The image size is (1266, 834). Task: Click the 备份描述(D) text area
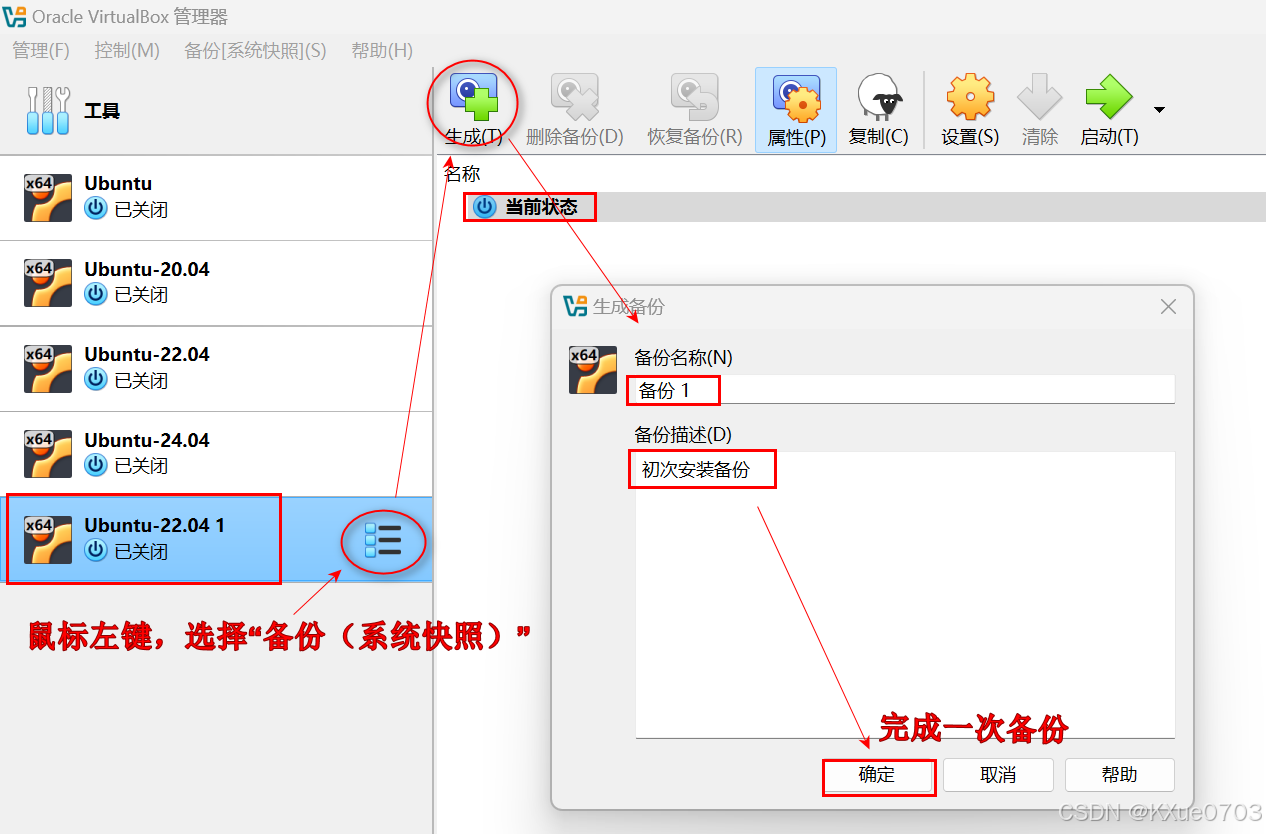(x=905, y=595)
